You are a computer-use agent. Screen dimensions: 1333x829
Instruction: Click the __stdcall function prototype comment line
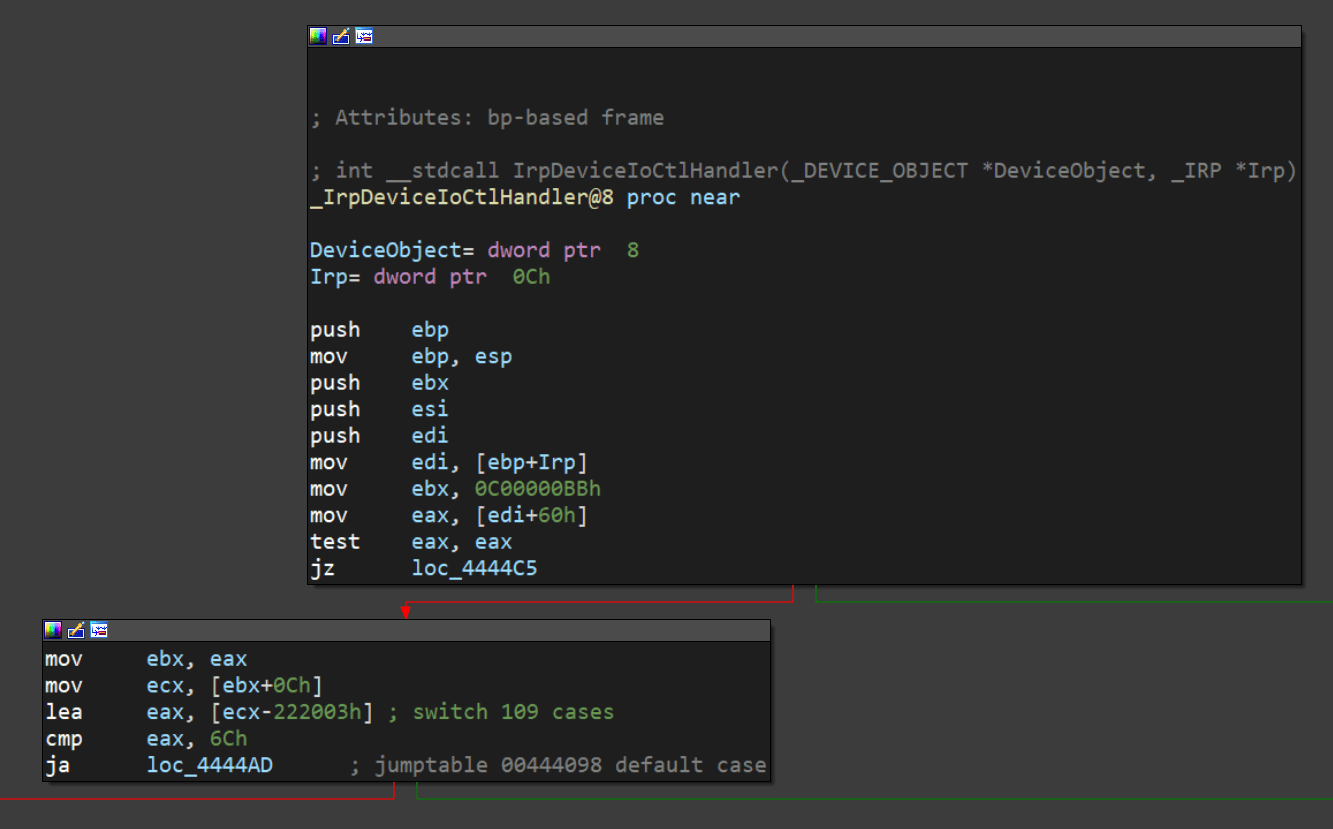[x=803, y=171]
